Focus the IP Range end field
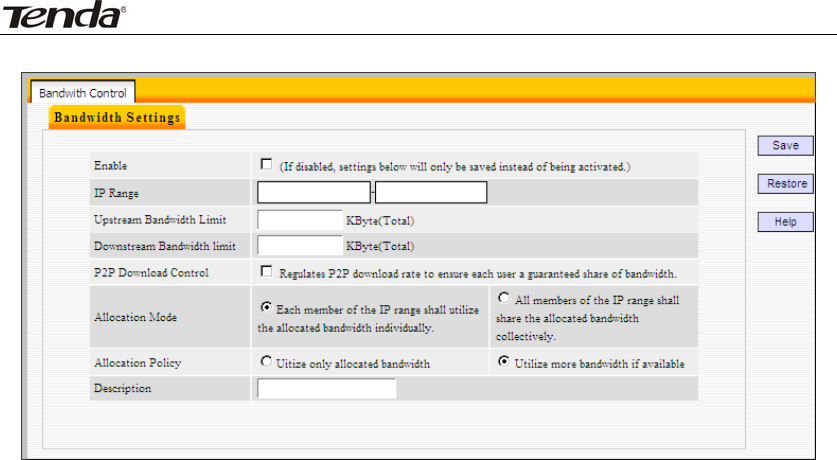Screen dimensions: 837x460 (431, 192)
